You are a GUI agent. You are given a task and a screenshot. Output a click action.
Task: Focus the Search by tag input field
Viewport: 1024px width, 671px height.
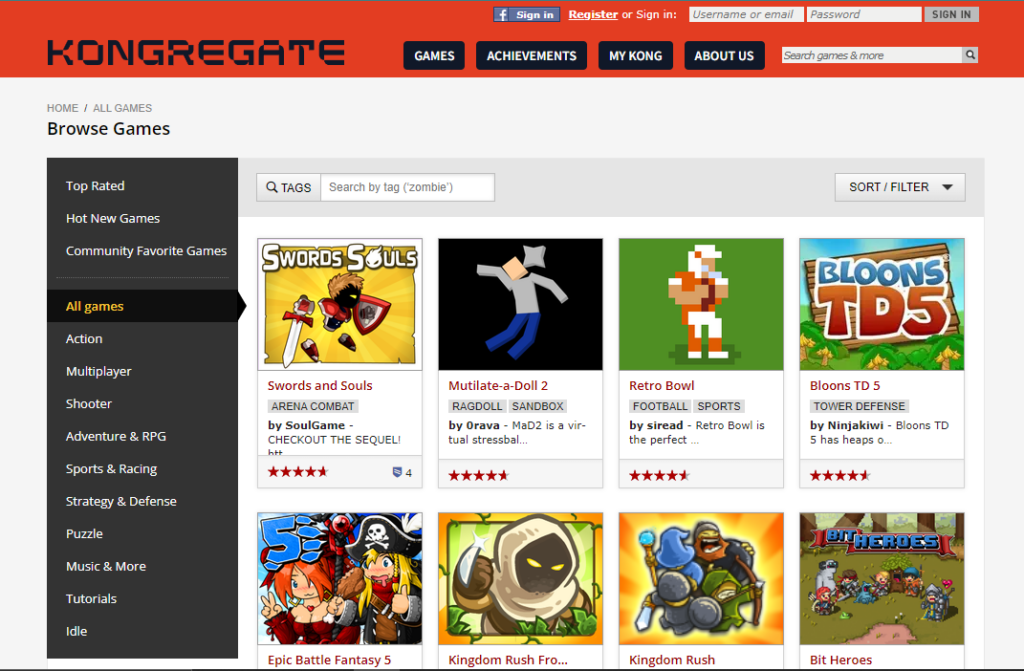407,187
